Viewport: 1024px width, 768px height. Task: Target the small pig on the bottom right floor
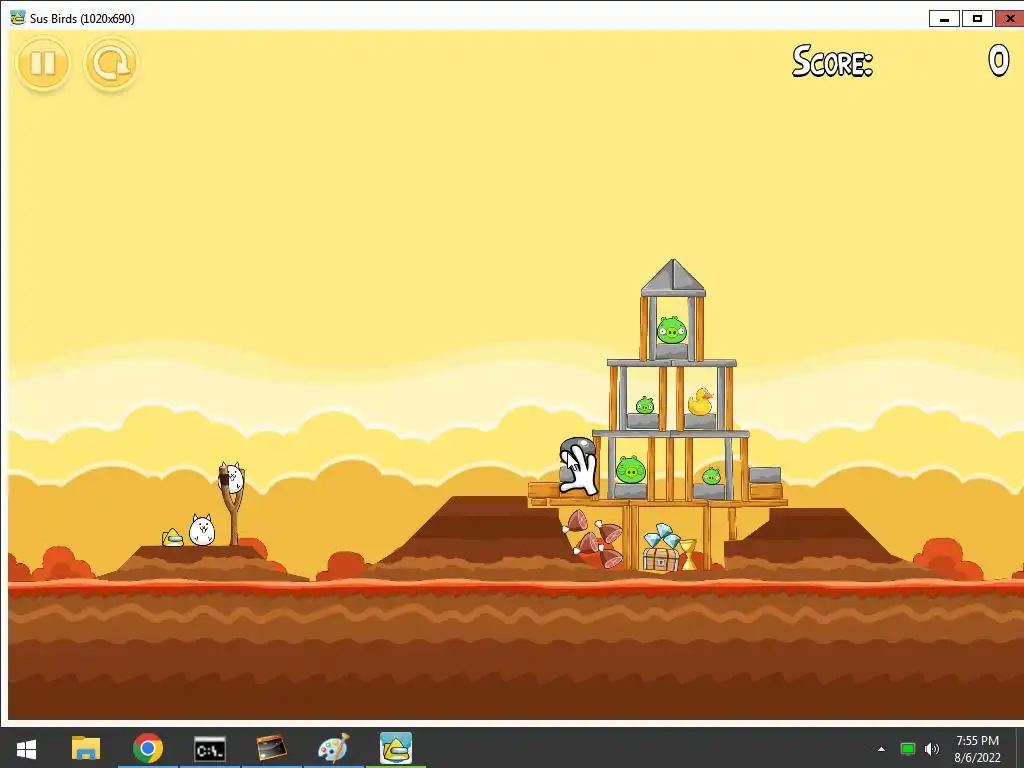point(711,476)
